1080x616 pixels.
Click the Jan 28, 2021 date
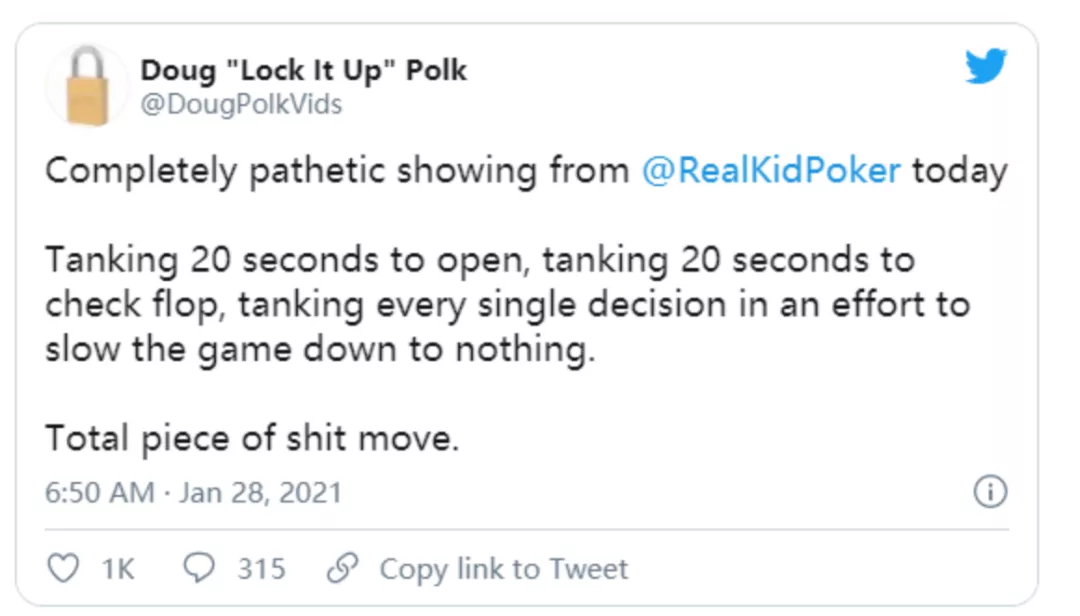click(260, 493)
